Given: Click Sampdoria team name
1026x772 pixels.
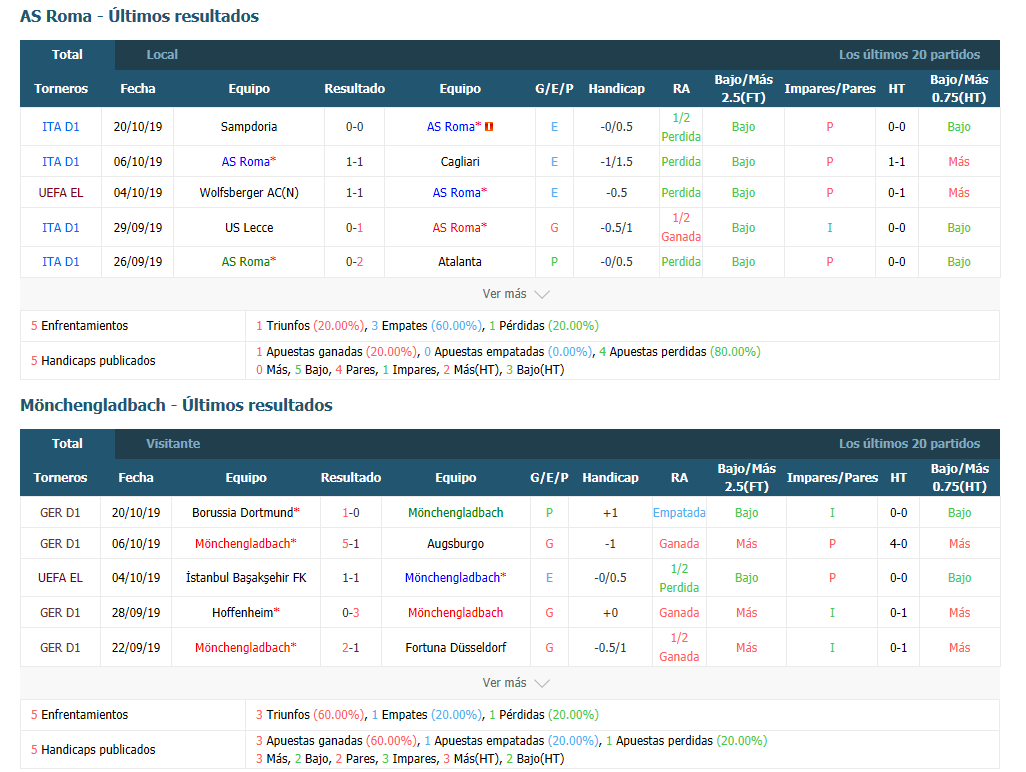Looking at the screenshot, I should coord(249,127).
